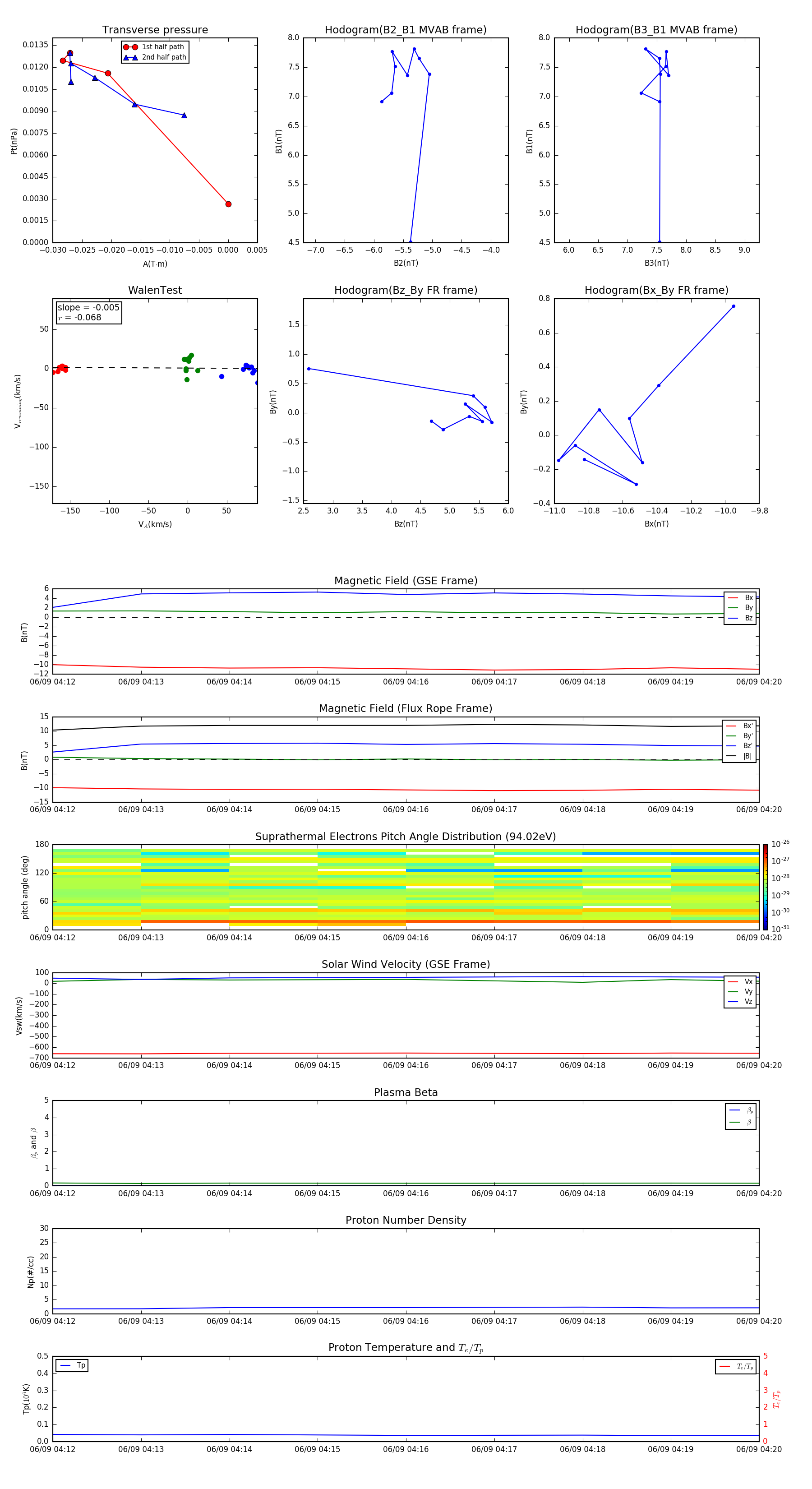Click the "Hodogram(Bx_By FR frame)" title
Screen dimensions: 812x1489
[x=656, y=290]
